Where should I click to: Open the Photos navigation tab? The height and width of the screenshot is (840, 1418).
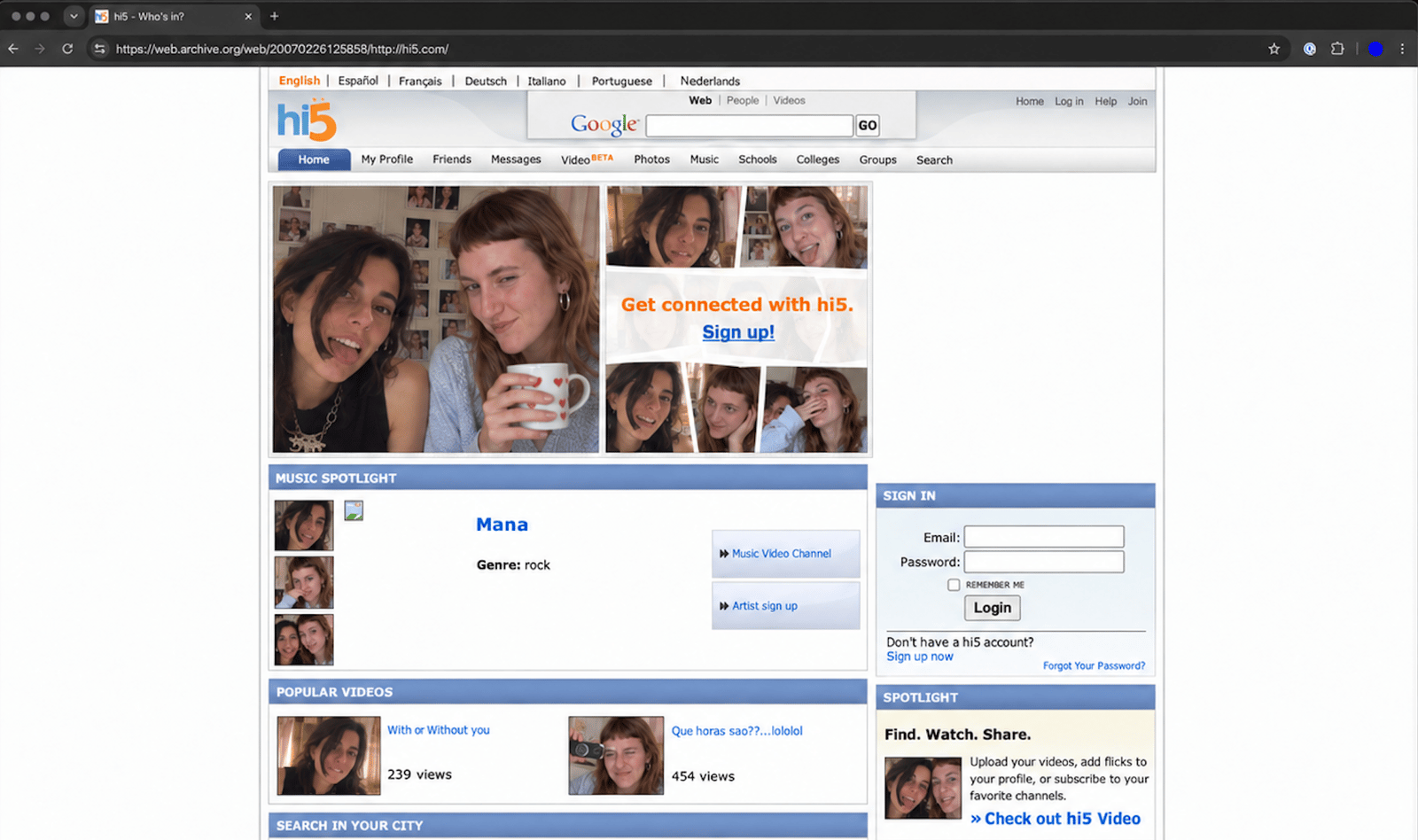coord(651,159)
